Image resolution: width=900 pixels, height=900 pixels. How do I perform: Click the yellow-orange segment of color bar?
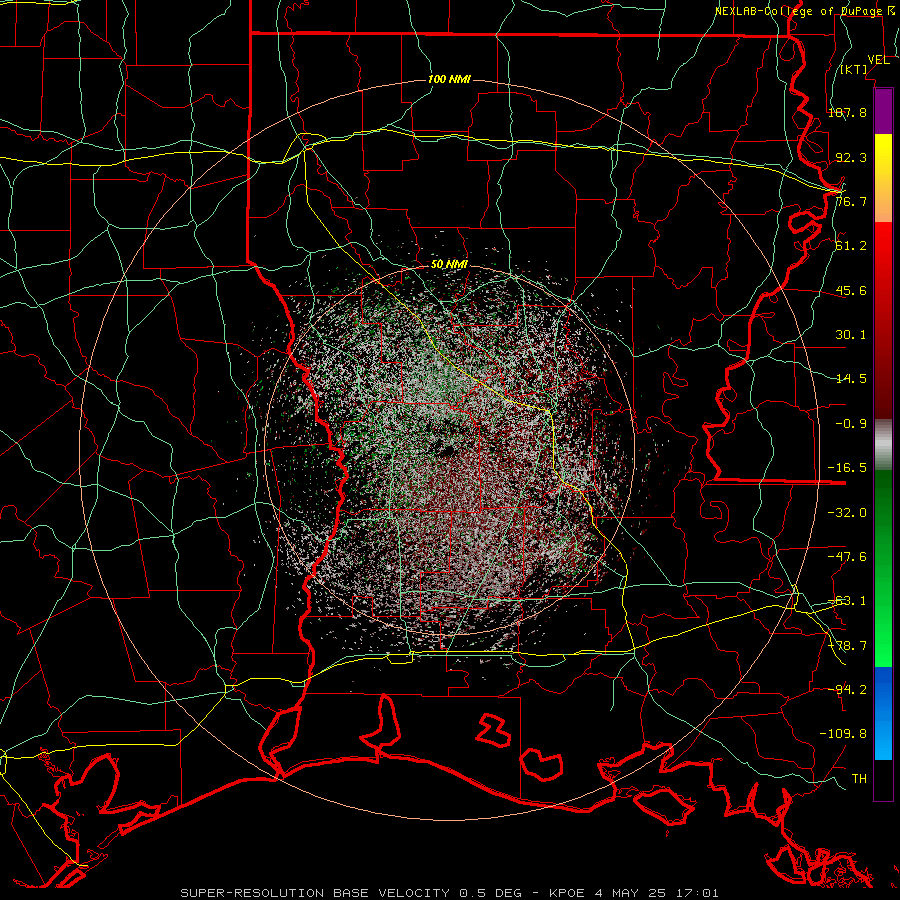click(x=883, y=178)
